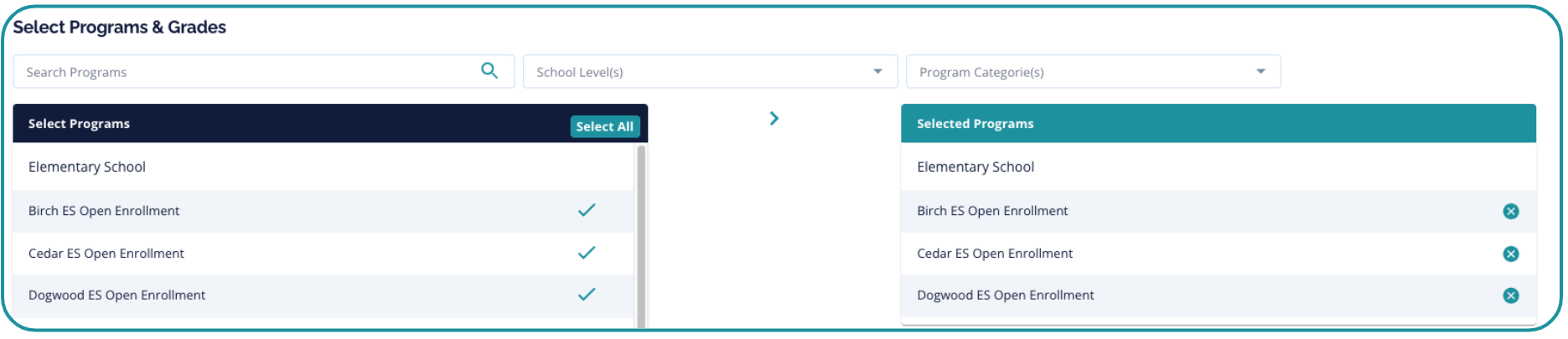Remove Cedar ES Open Enrollment from selected
This screenshot has height=339, width=1568.
pos(1510,254)
